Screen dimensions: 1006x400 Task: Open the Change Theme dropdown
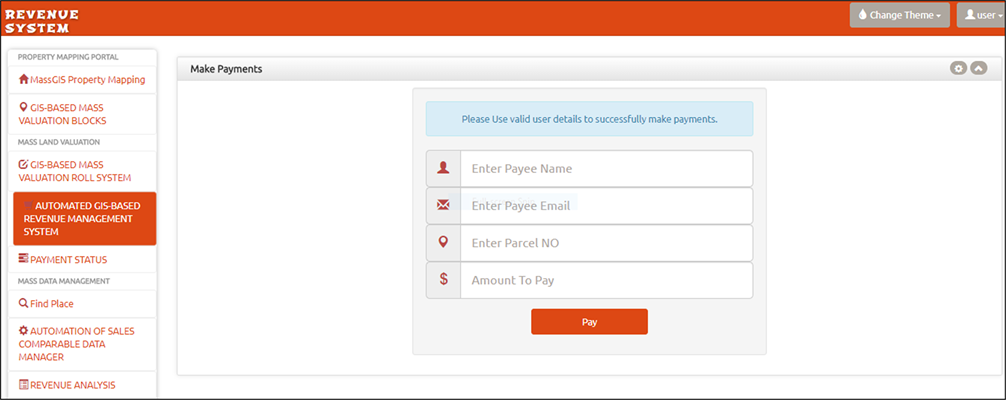[899, 15]
